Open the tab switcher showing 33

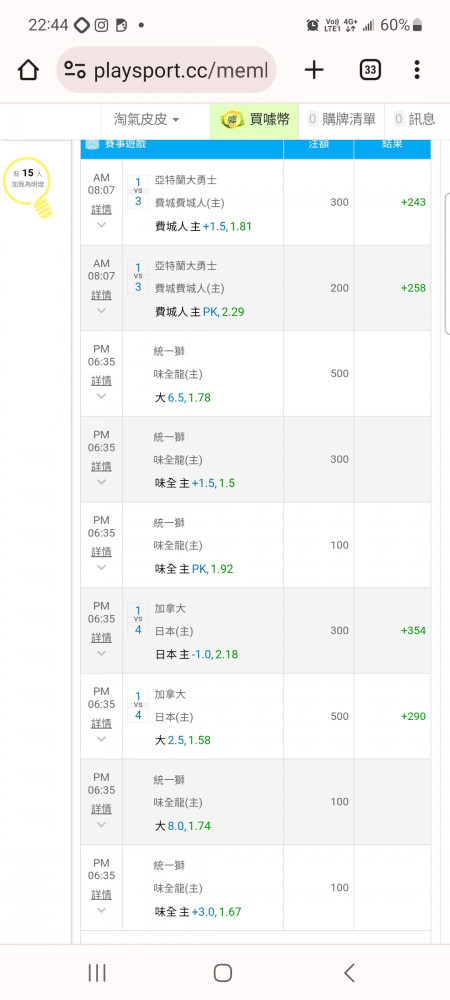370,70
